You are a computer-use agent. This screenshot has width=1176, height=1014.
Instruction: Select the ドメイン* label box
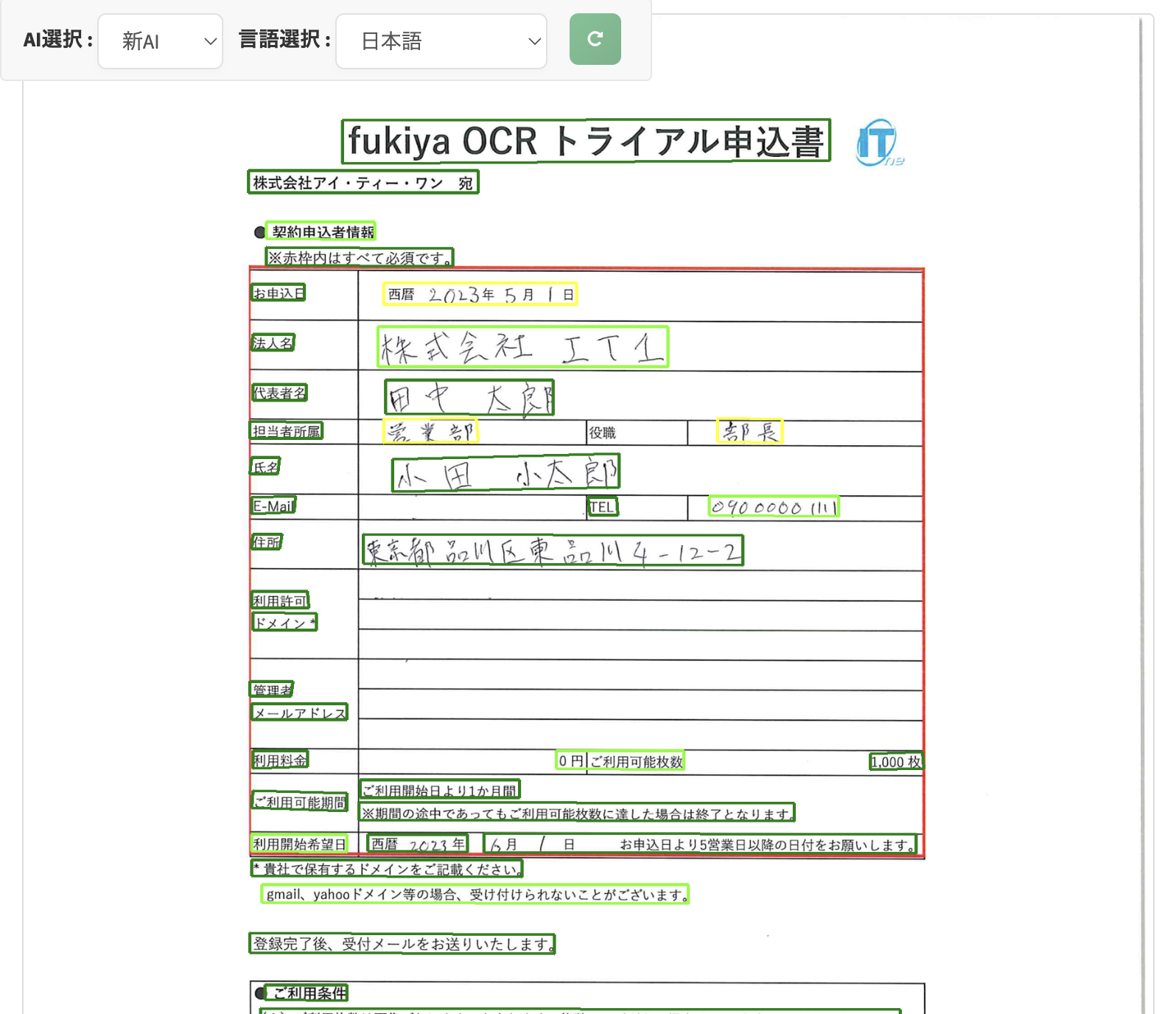pyautogui.click(x=284, y=622)
